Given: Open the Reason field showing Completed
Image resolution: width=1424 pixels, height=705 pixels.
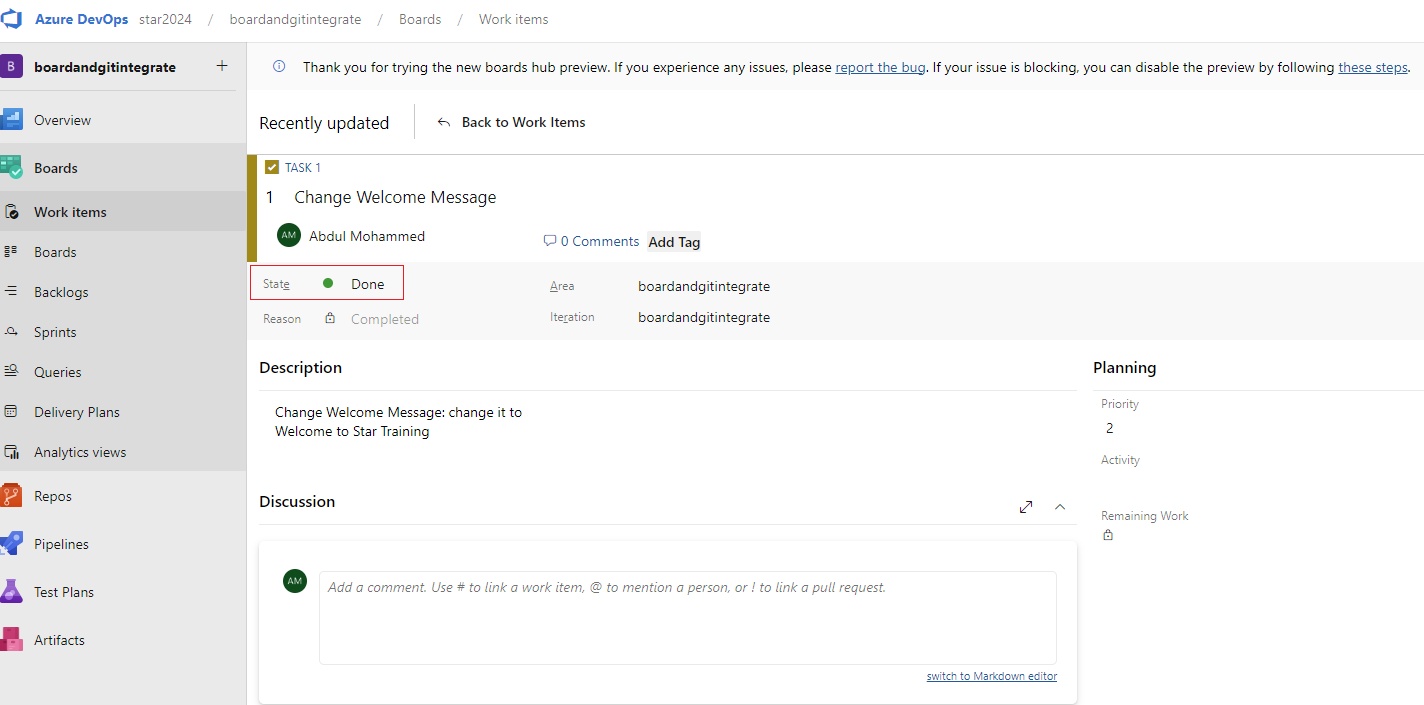Looking at the screenshot, I should click(x=385, y=319).
